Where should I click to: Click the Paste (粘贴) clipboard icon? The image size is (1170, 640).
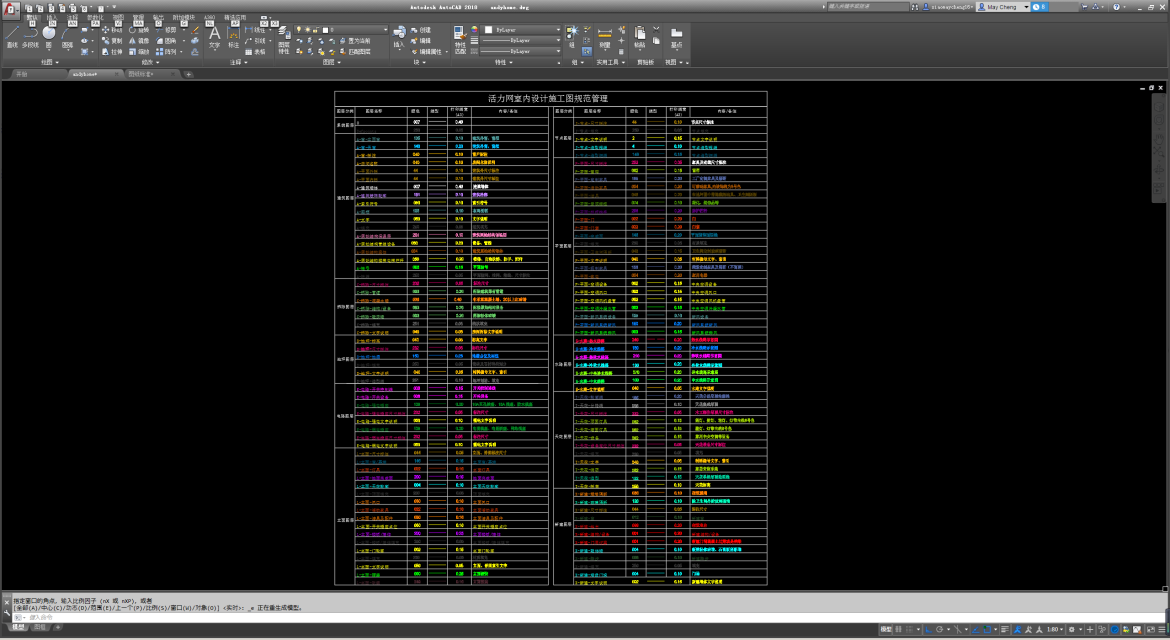click(640, 35)
